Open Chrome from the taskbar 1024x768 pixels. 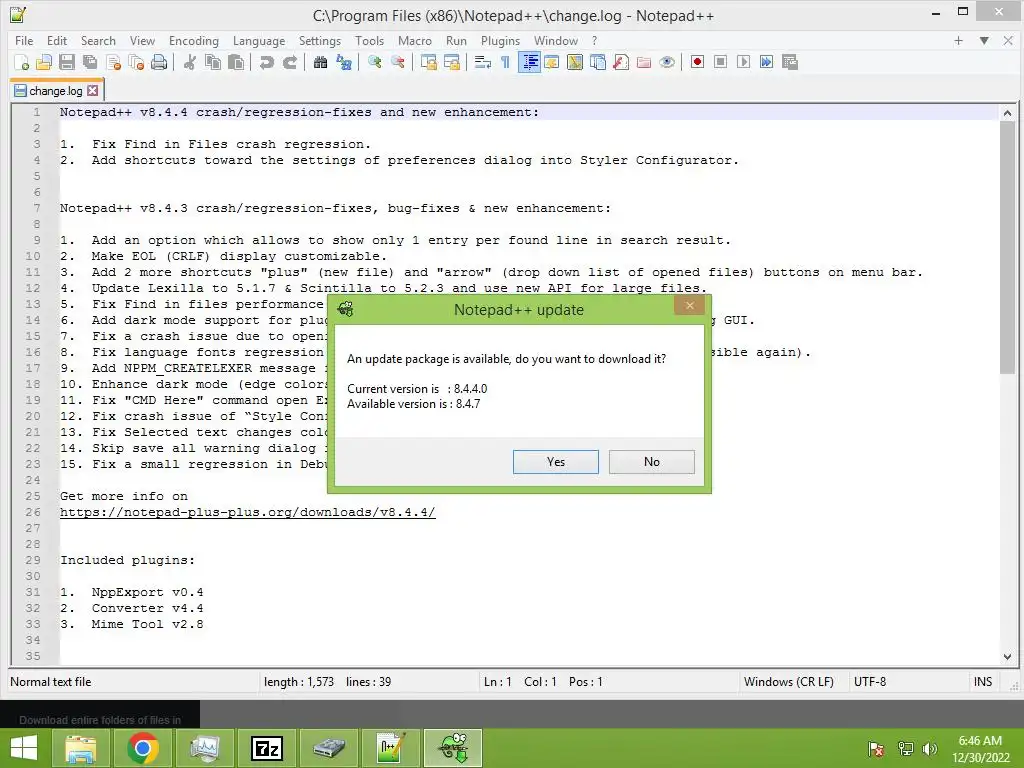(143, 748)
